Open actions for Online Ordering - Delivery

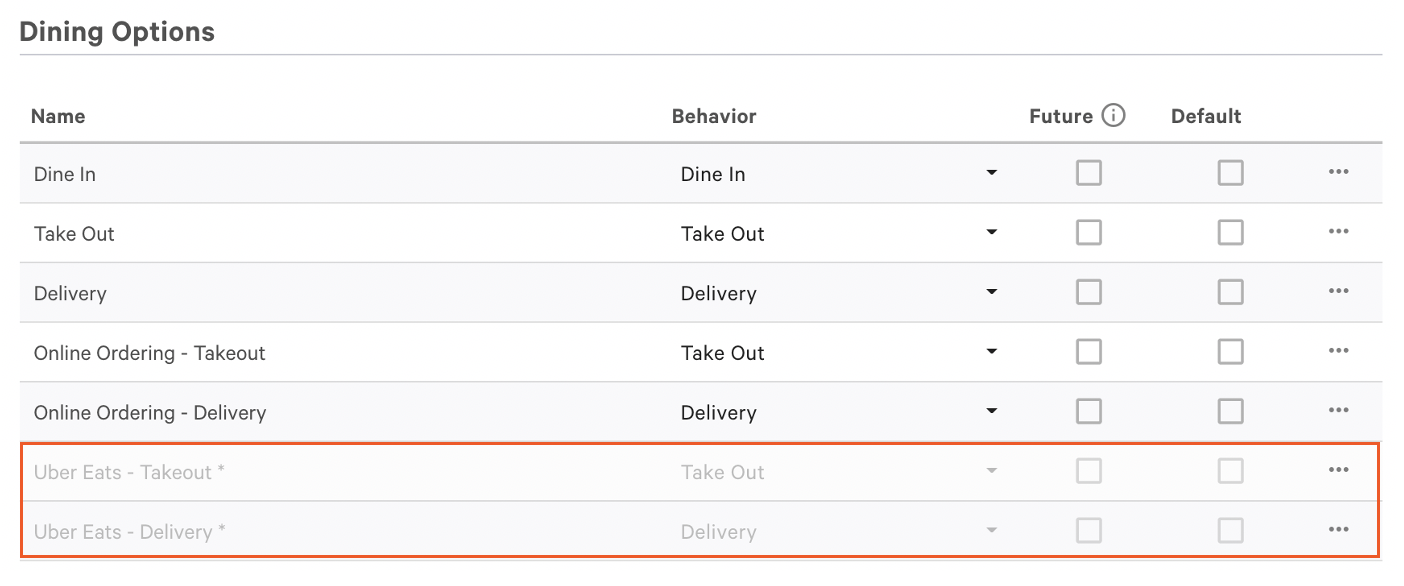[1338, 411]
